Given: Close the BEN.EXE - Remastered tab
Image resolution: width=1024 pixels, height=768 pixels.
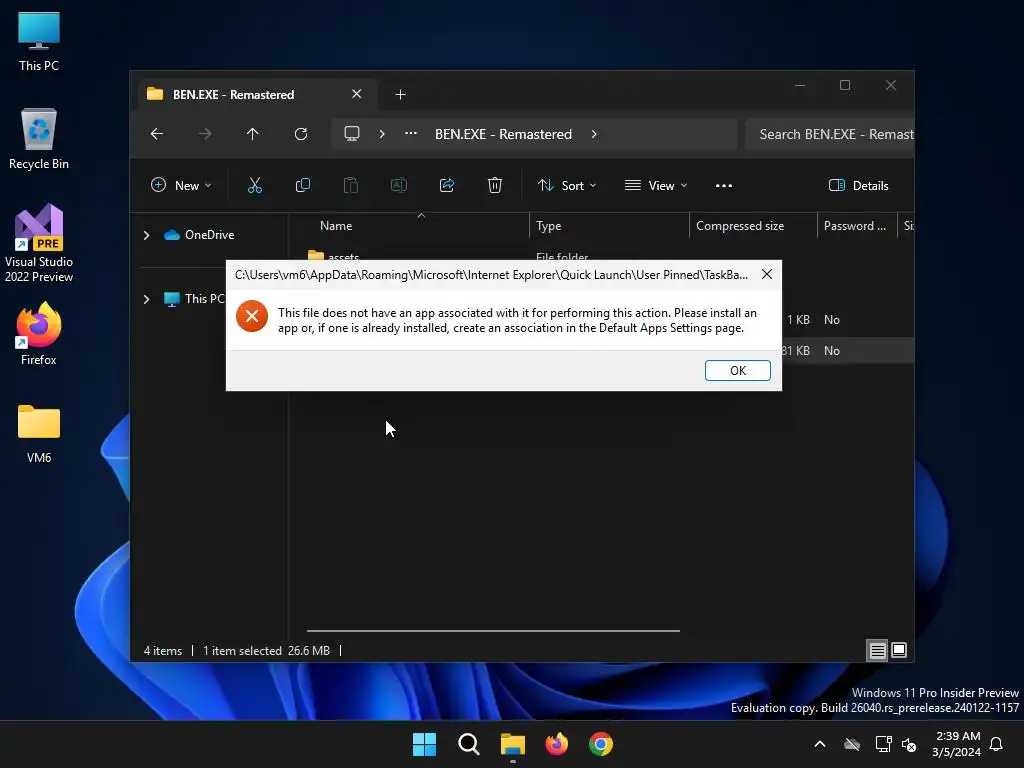Looking at the screenshot, I should point(357,94).
